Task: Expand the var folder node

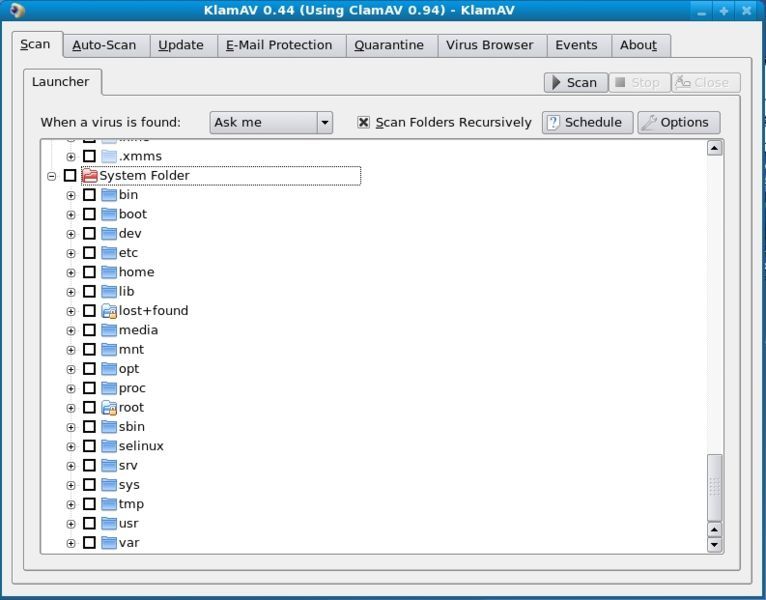Action: tap(71, 543)
